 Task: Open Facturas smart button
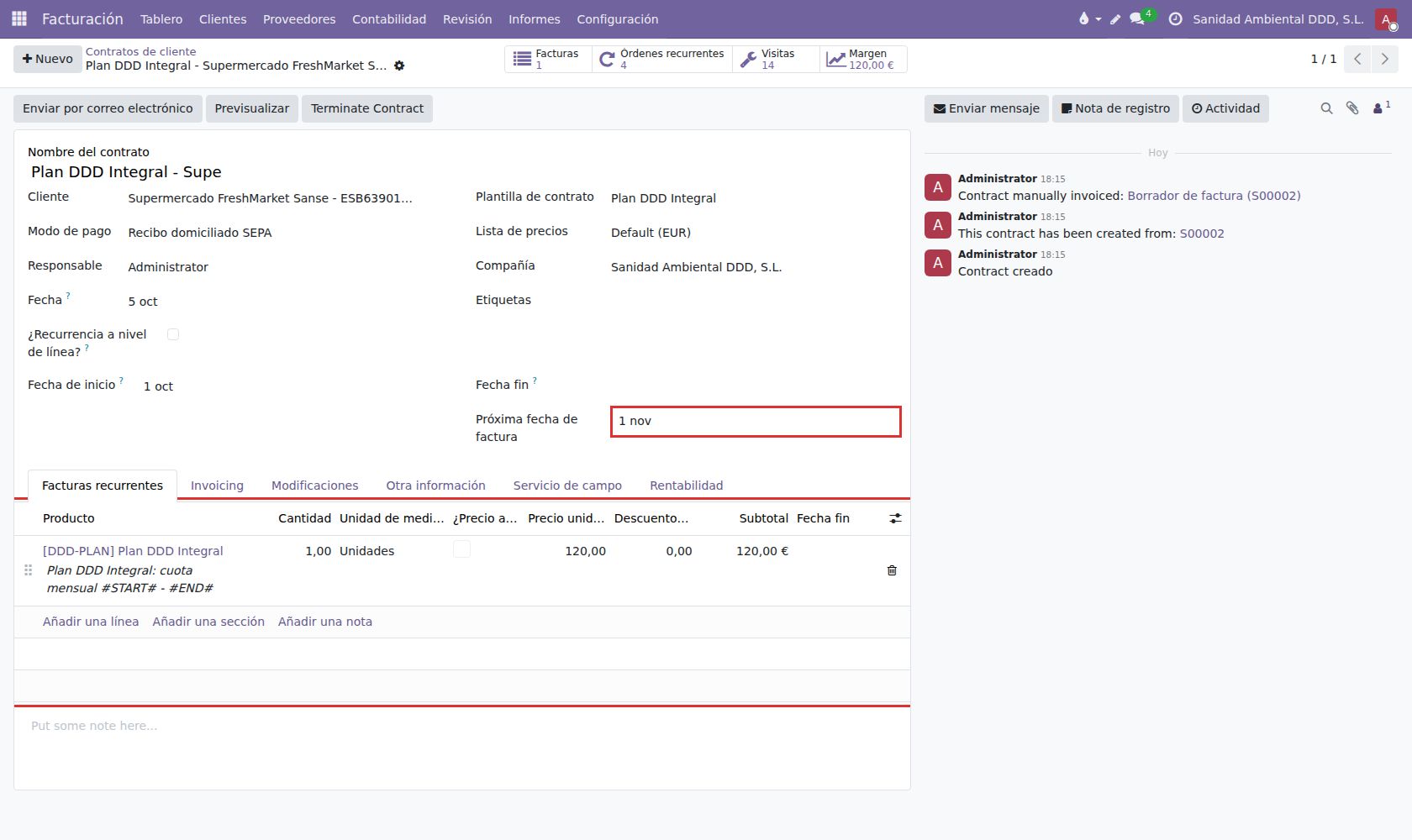tap(548, 59)
